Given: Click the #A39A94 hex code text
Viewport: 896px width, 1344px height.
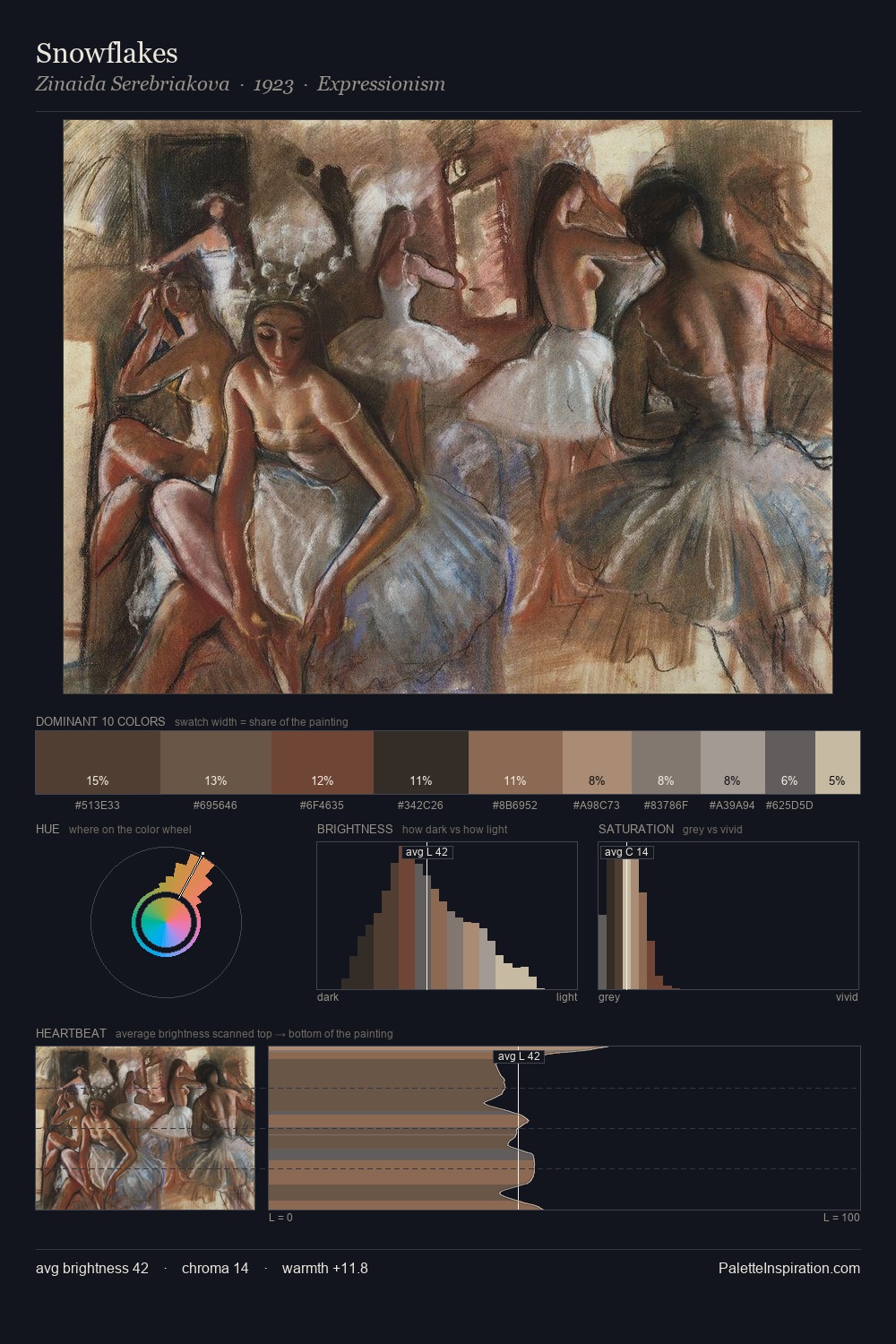Looking at the screenshot, I should pyautogui.click(x=733, y=805).
